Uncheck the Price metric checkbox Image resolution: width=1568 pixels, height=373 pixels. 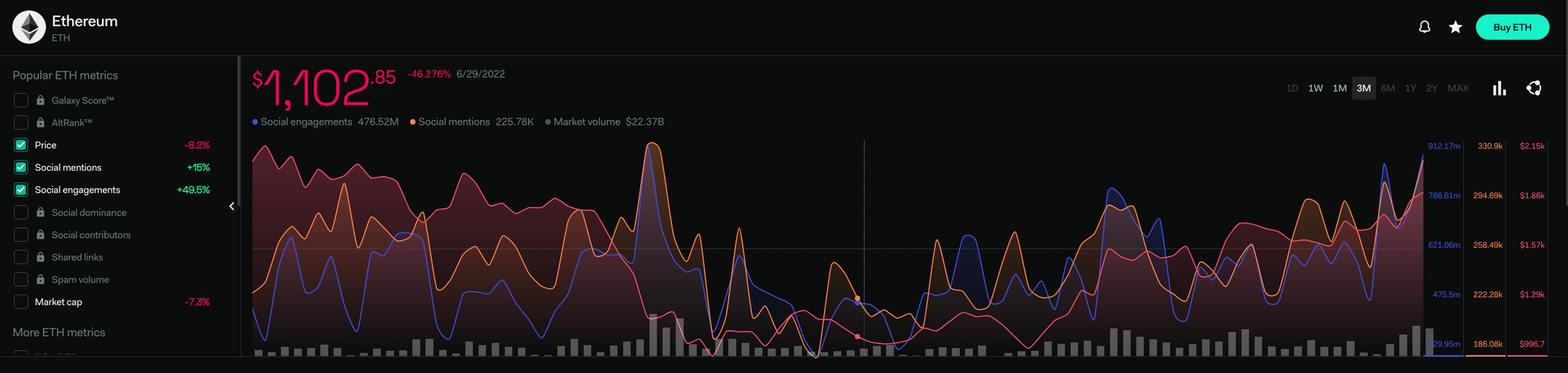click(x=21, y=145)
